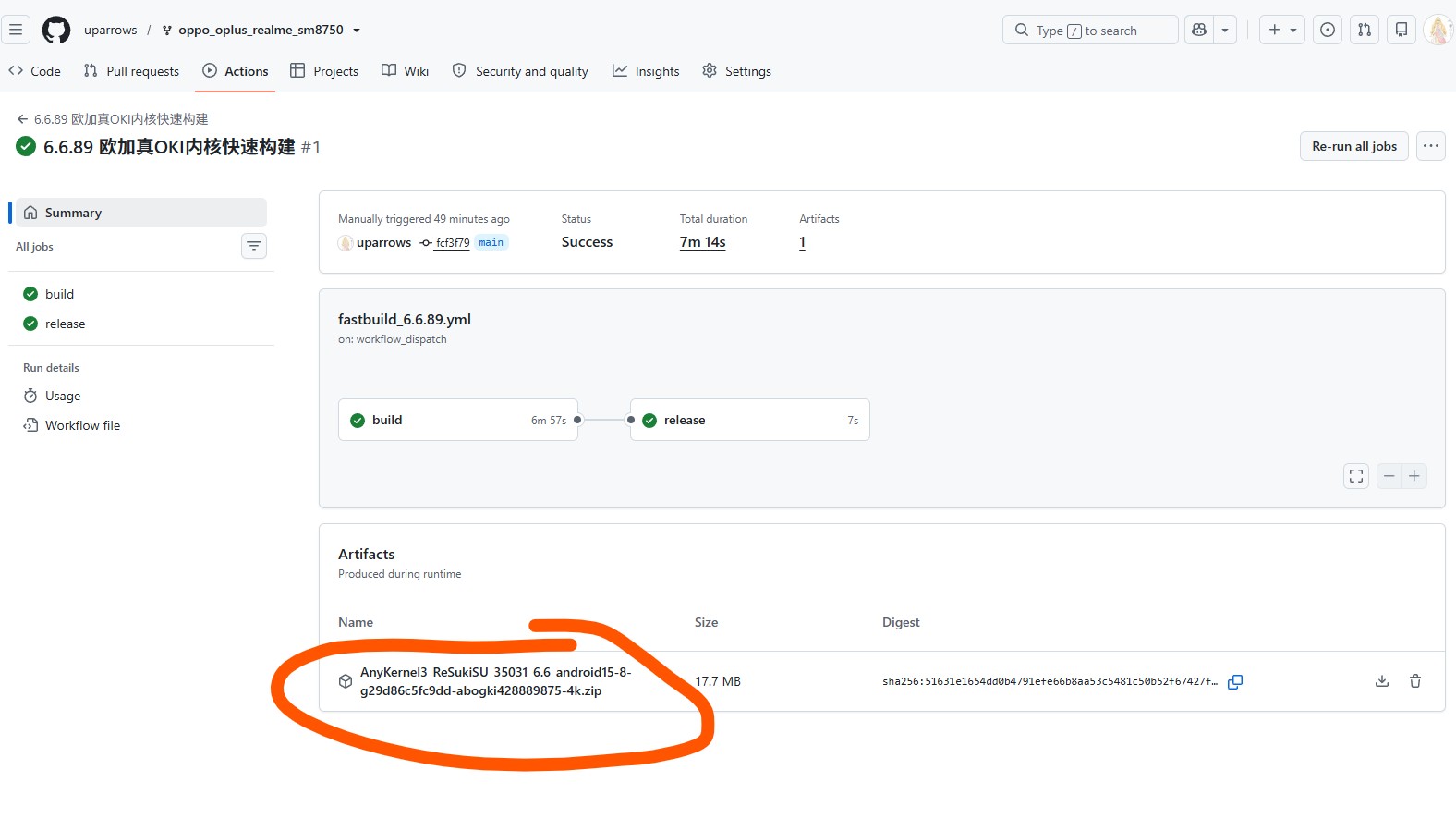
Task: Download the AnyKernel3 artifact zip
Action: tap(1382, 681)
